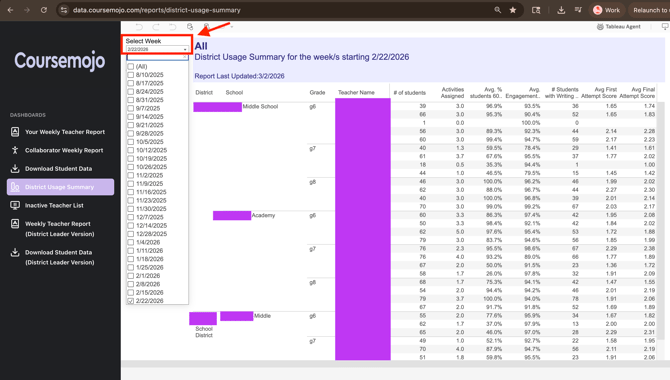Screen dimensions: 670x380
Task: Click the 35.3% table cell
Action: [494, 165]
